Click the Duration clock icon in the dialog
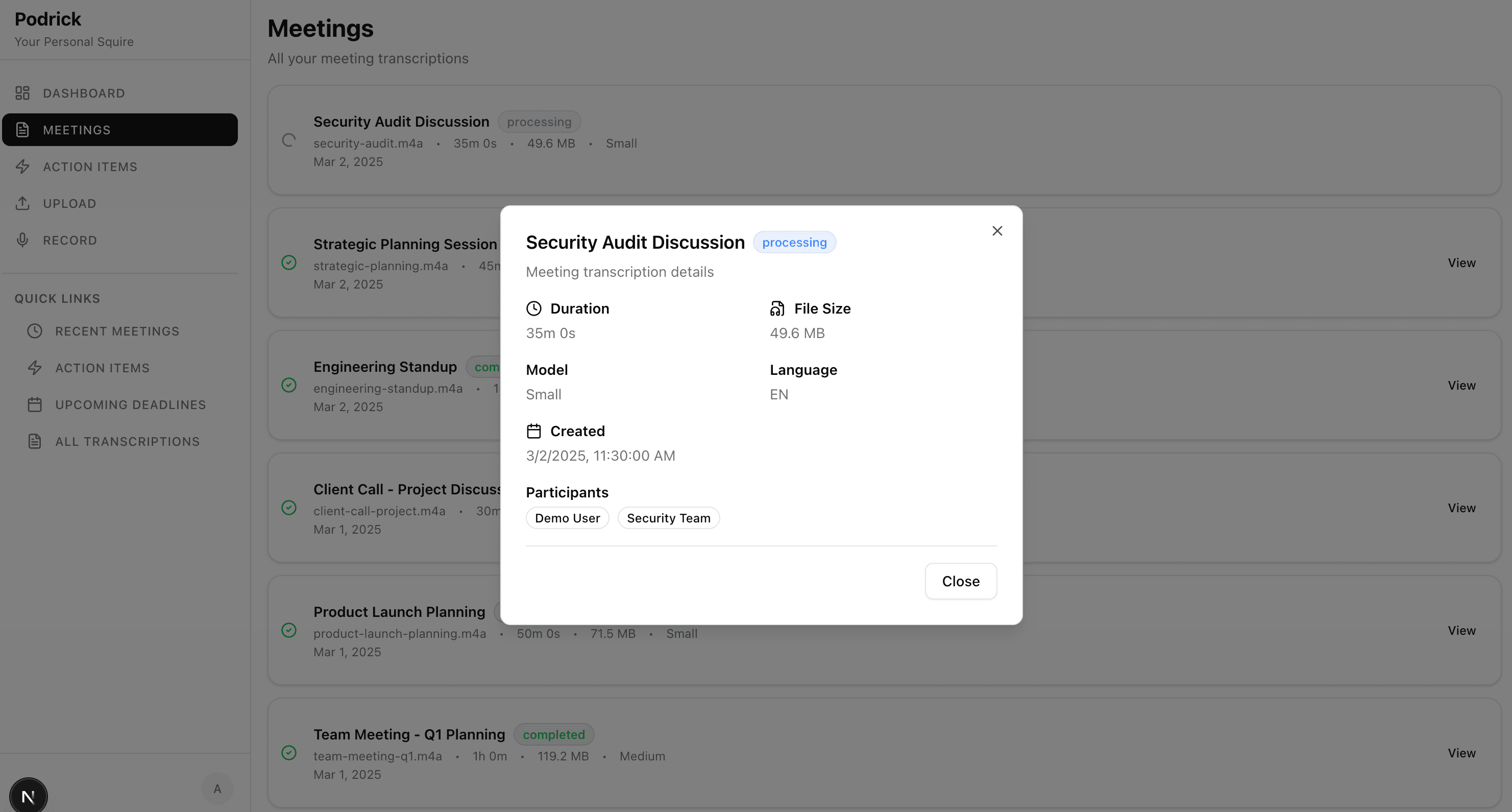This screenshot has height=812, width=1512. (533, 308)
